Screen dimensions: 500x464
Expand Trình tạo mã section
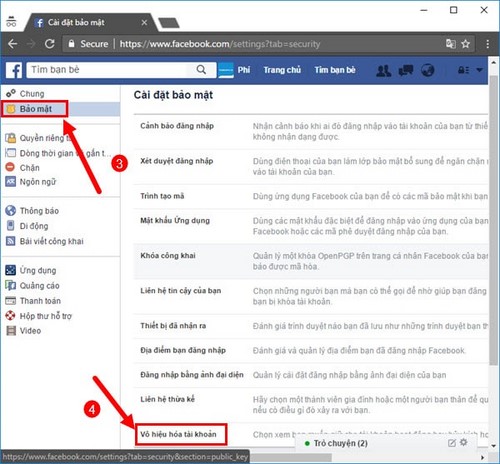311,196
